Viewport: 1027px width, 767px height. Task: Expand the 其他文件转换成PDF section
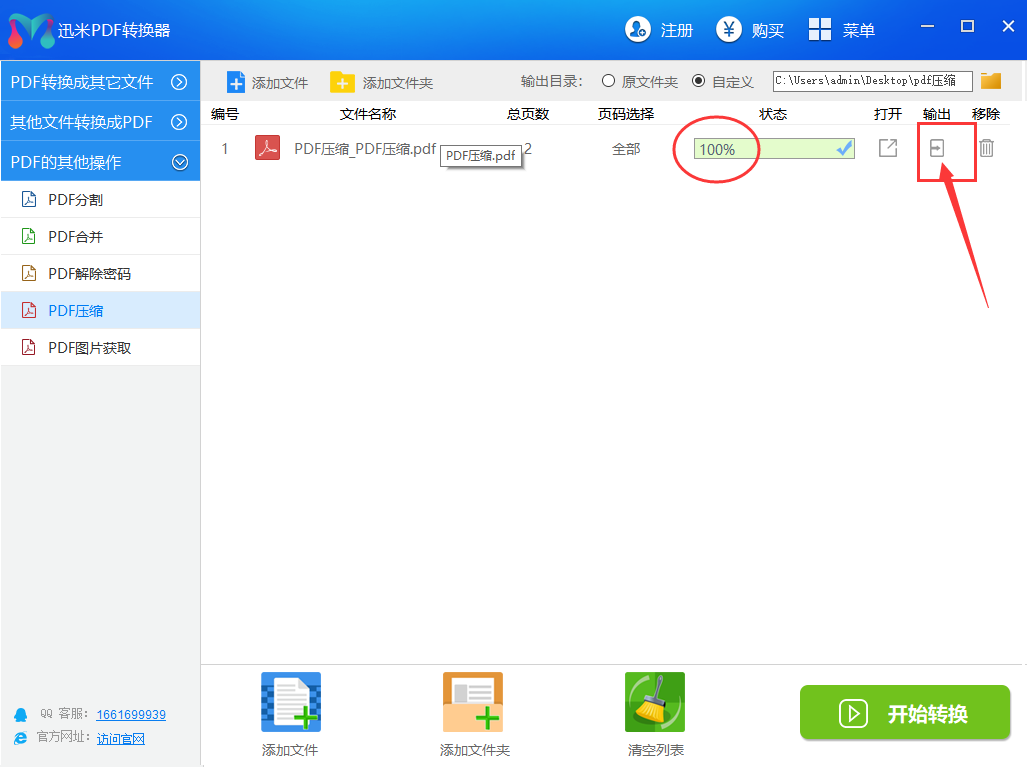(x=100, y=121)
